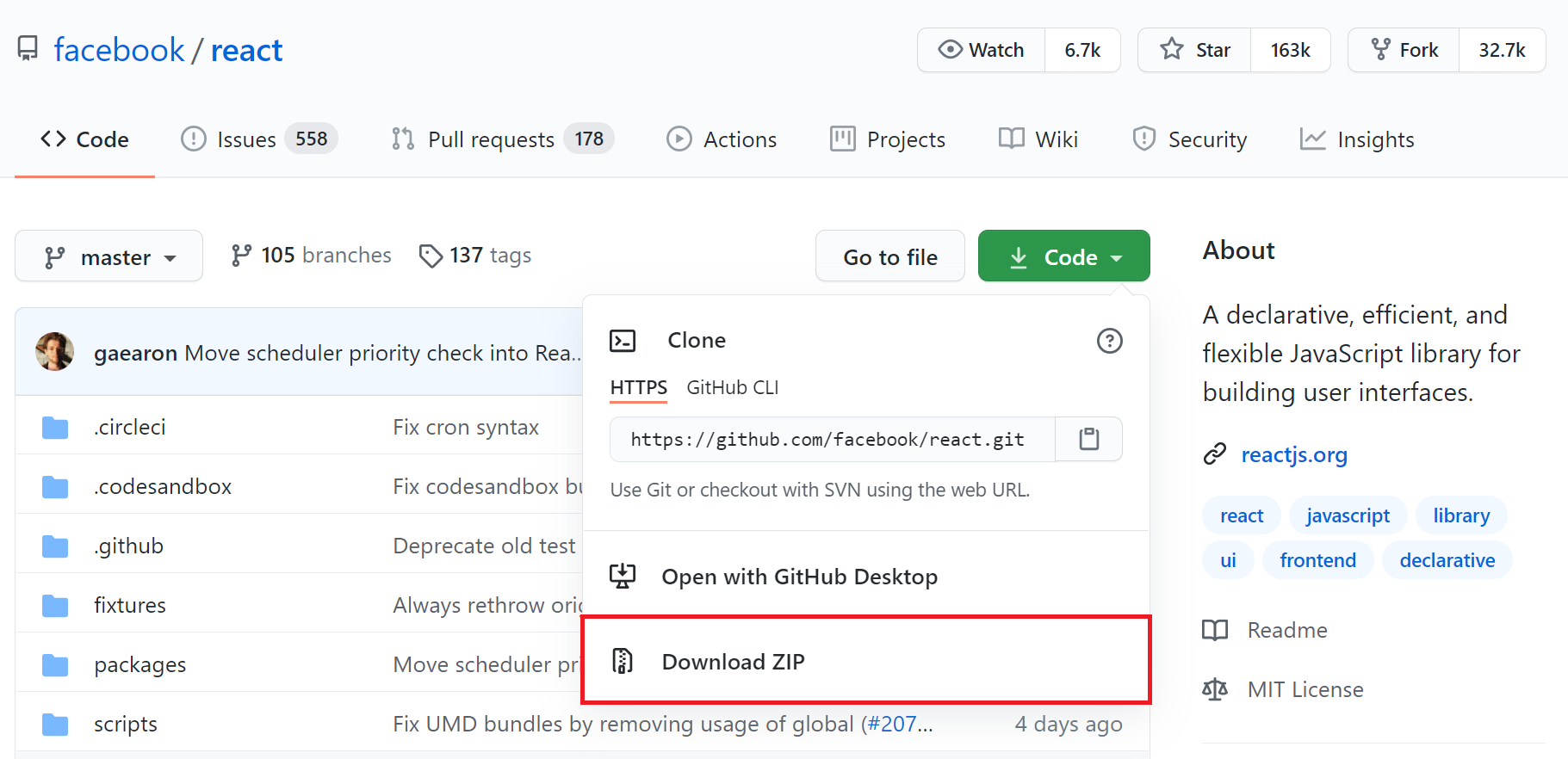Open Fix cron syntax commit message

[x=466, y=427]
